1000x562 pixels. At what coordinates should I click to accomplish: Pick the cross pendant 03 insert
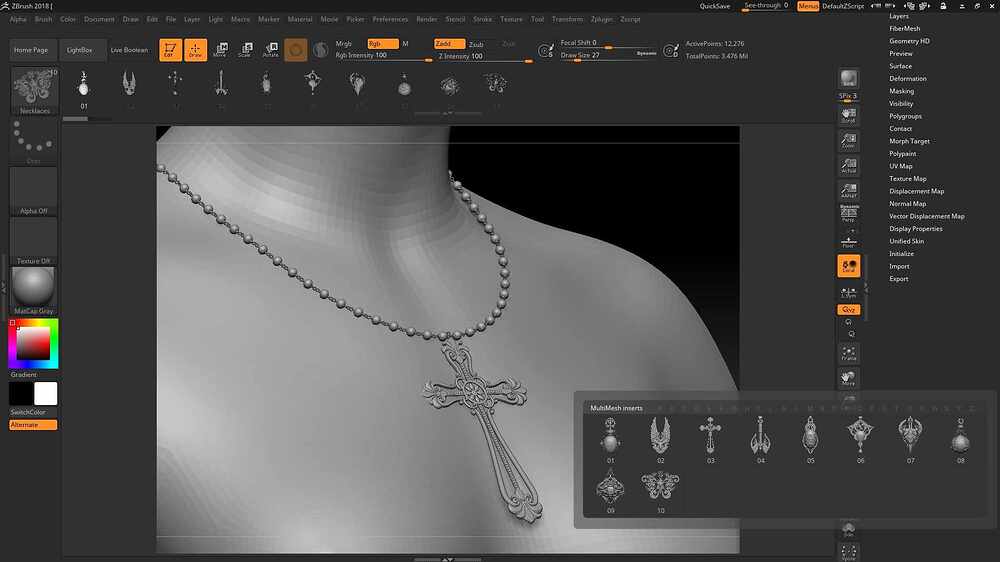tap(710, 436)
